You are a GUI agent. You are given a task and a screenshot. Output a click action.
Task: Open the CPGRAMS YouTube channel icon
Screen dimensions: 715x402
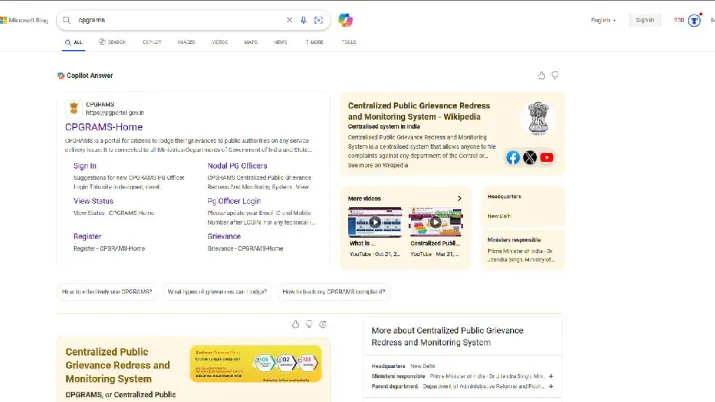click(547, 158)
